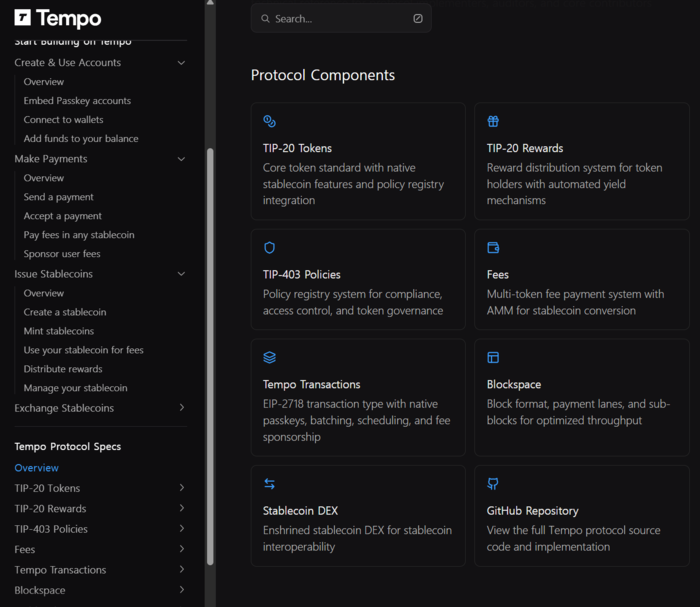The height and width of the screenshot is (607, 700).
Task: Collapse the Create & Use Accounts section
Action: pos(181,63)
